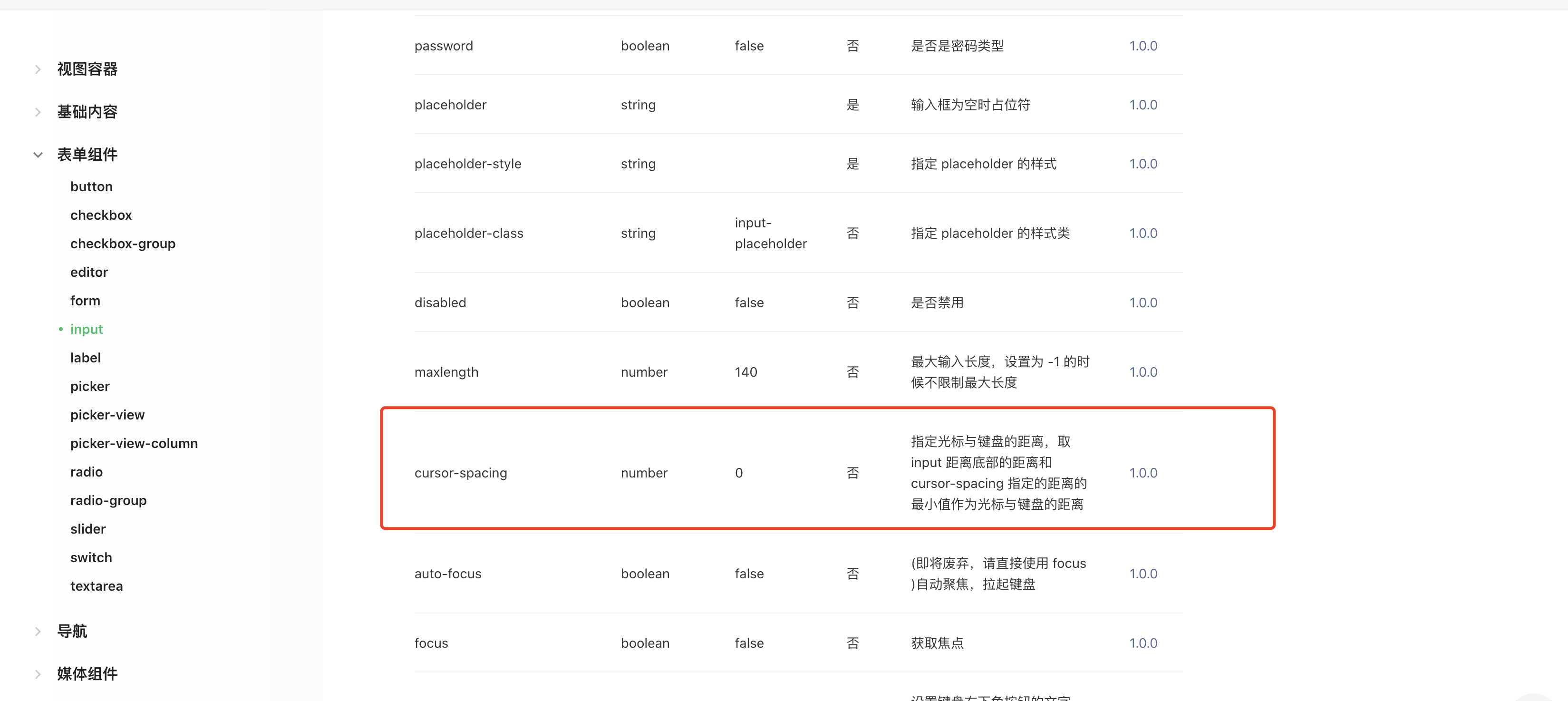Viewport: 1568px width, 701px height.
Task: Click 1.0.0 version link for password
Action: (x=1143, y=46)
